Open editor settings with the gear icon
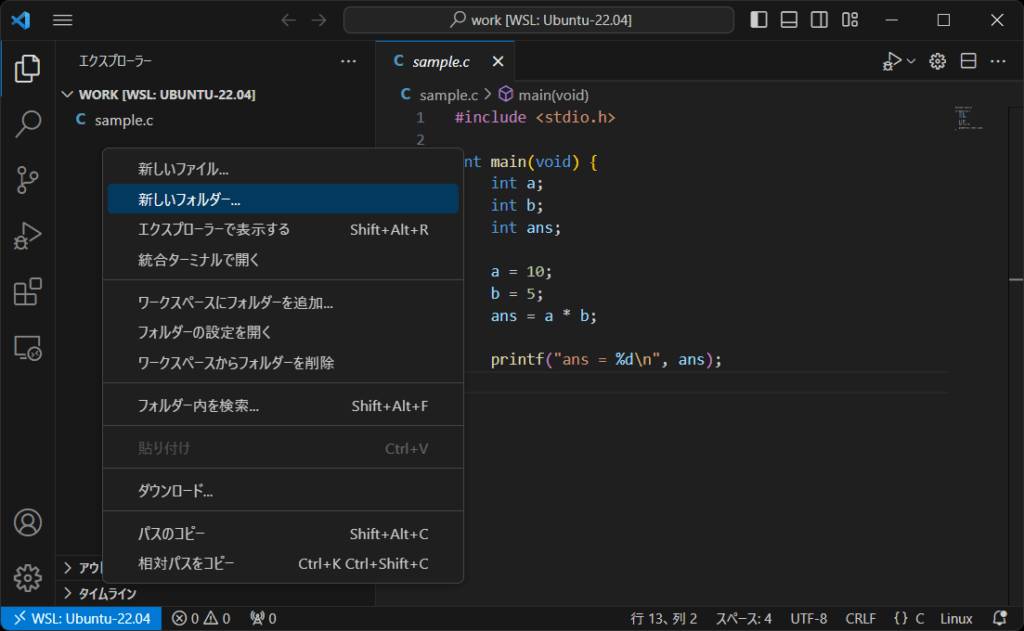 pos(937,60)
